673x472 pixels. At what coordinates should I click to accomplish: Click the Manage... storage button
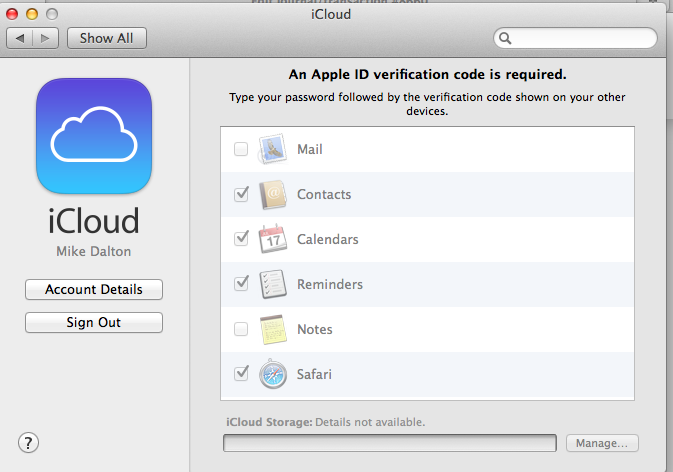602,443
